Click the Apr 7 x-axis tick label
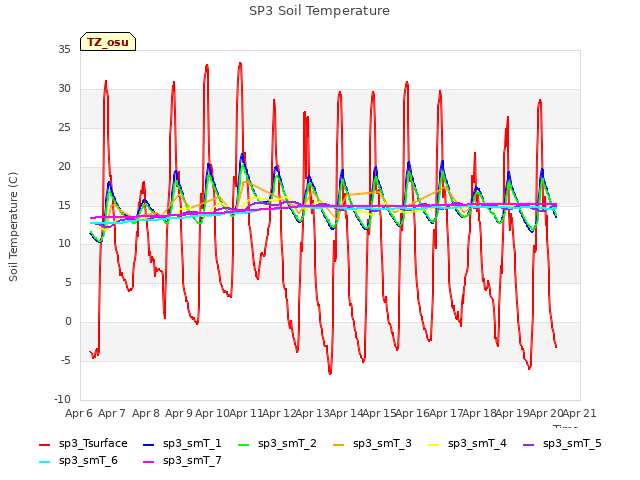Viewport: 640px width, 480px height. coord(112,413)
